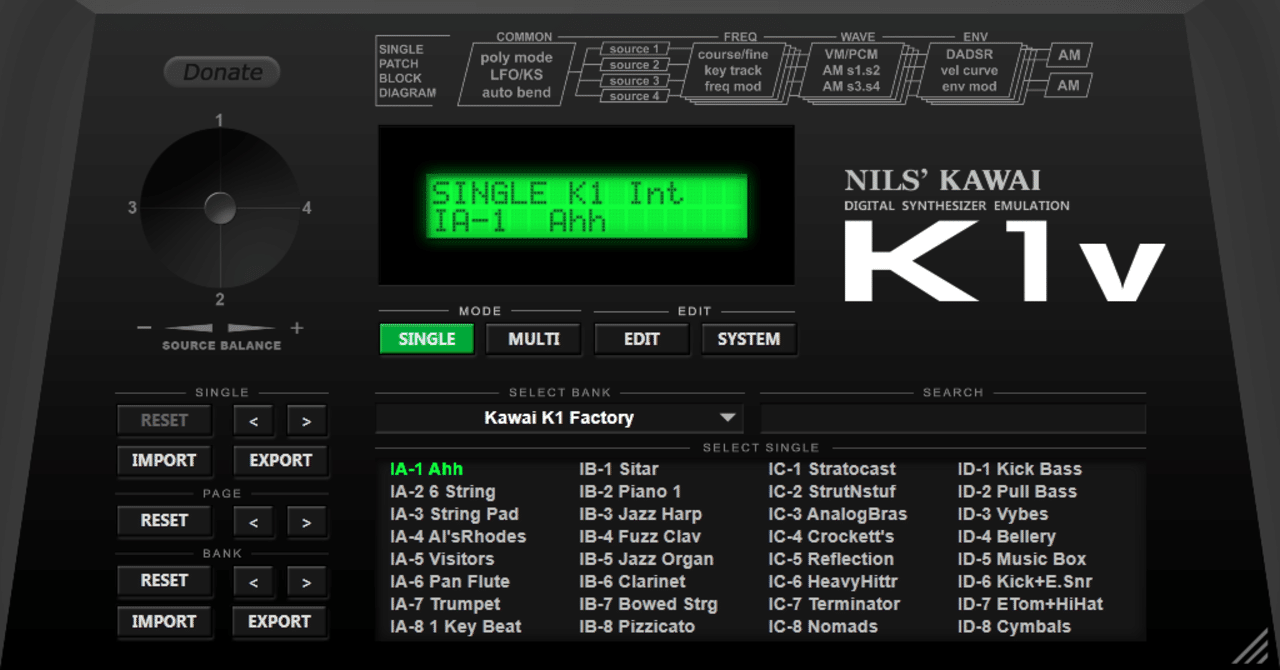Open the Kawai K1 Factory bank selector
Viewport: 1280px width, 670px height.
click(x=558, y=417)
